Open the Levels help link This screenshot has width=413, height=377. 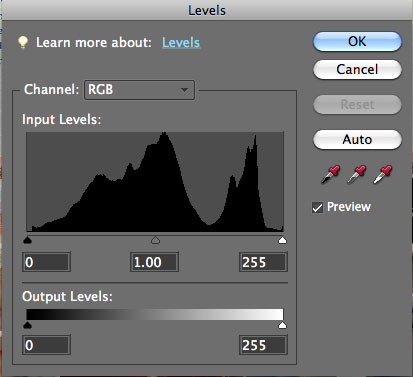[x=181, y=43]
